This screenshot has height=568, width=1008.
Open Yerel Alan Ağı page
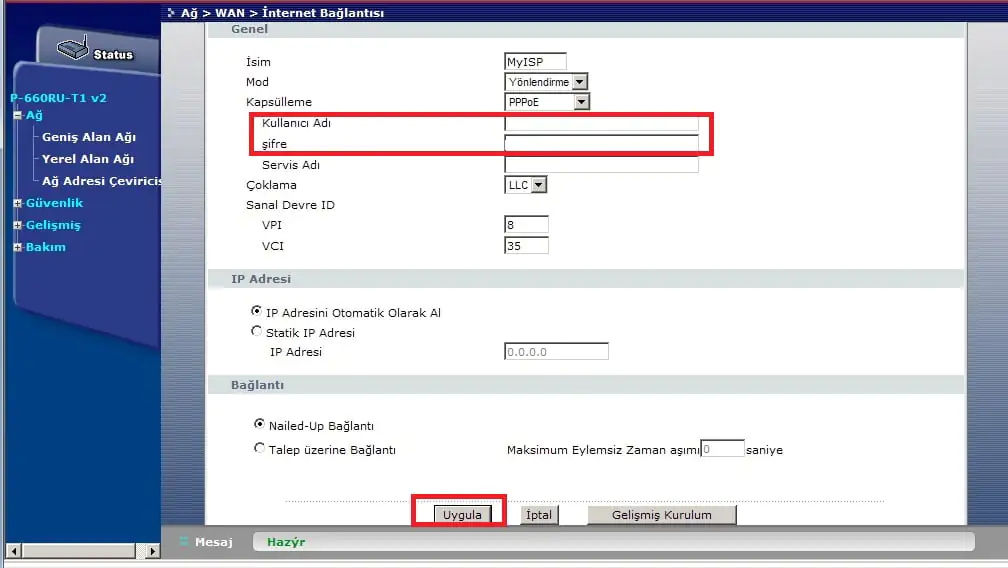(x=87, y=159)
